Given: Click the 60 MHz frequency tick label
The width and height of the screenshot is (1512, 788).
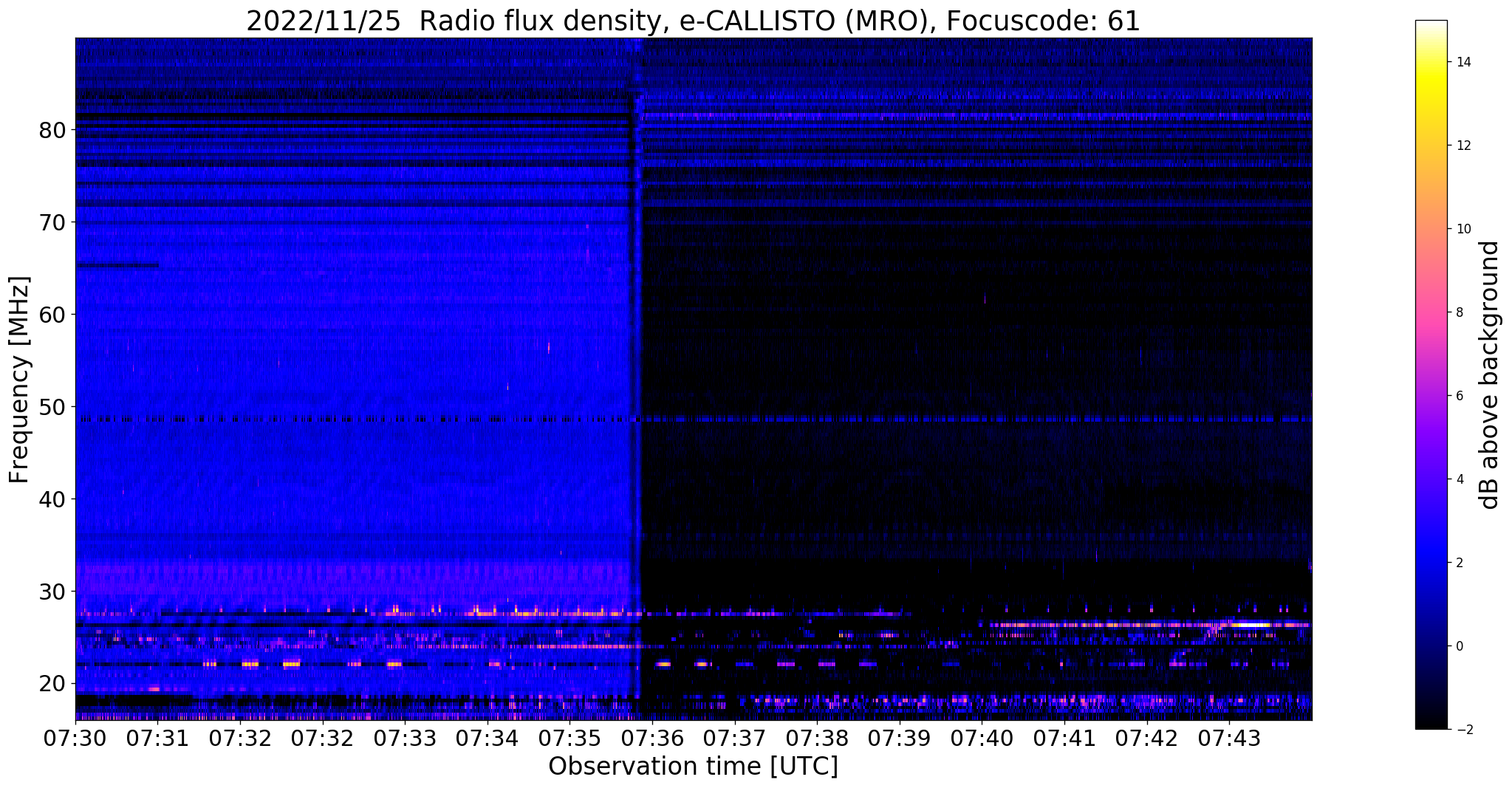Looking at the screenshot, I should [x=52, y=315].
